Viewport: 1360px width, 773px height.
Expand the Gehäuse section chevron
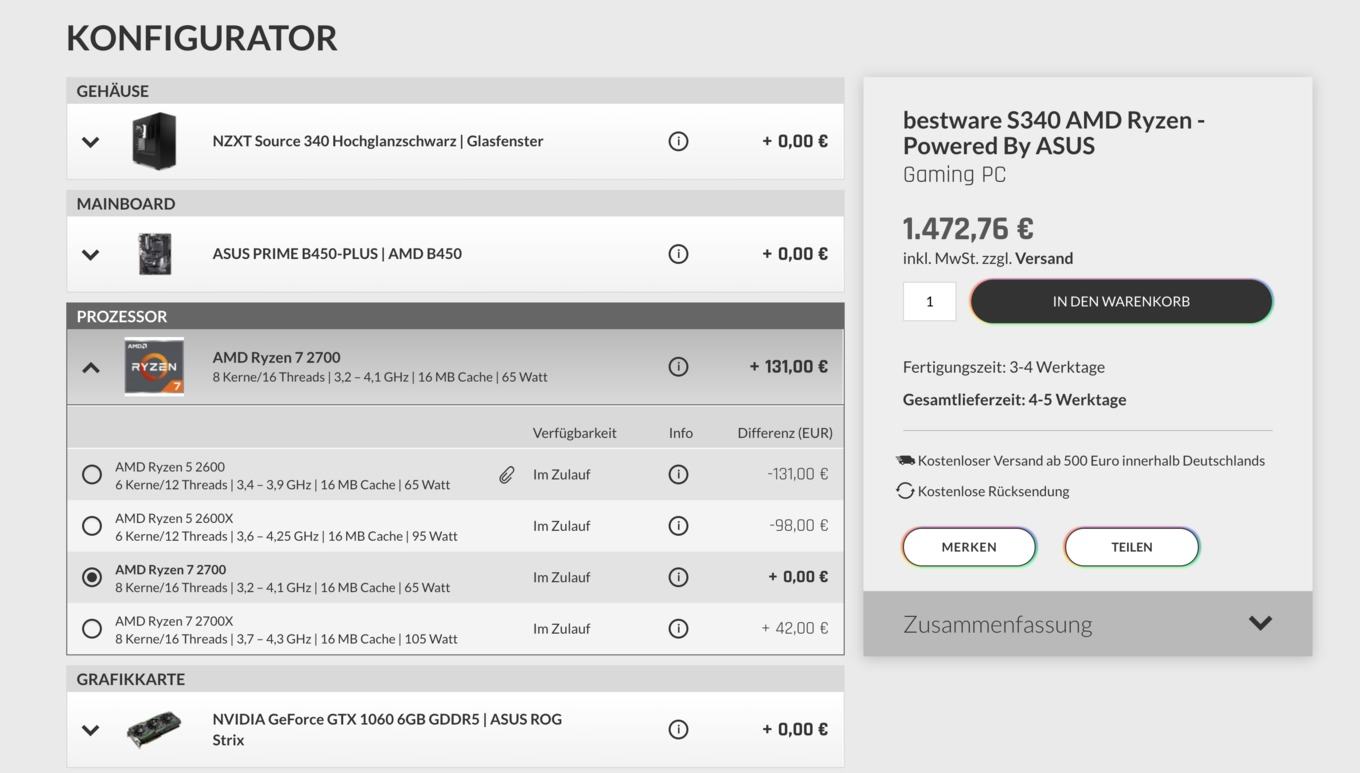[91, 142]
